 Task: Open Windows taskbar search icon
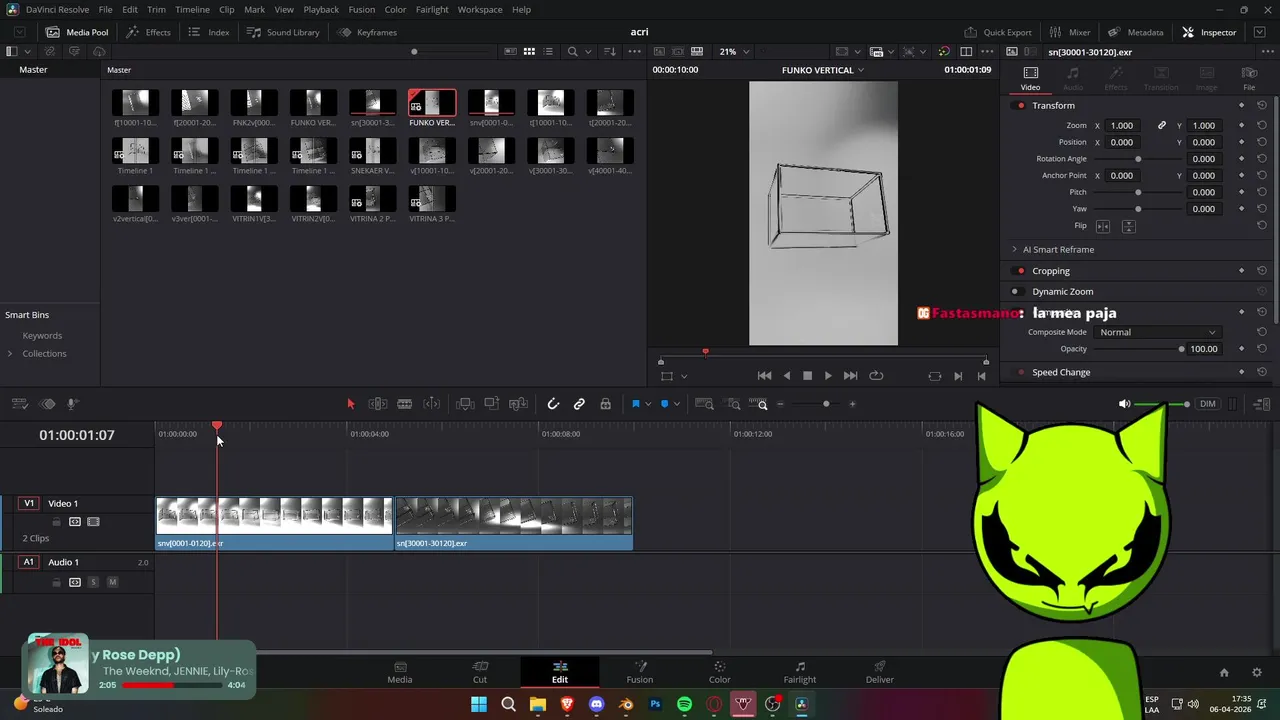pos(508,705)
